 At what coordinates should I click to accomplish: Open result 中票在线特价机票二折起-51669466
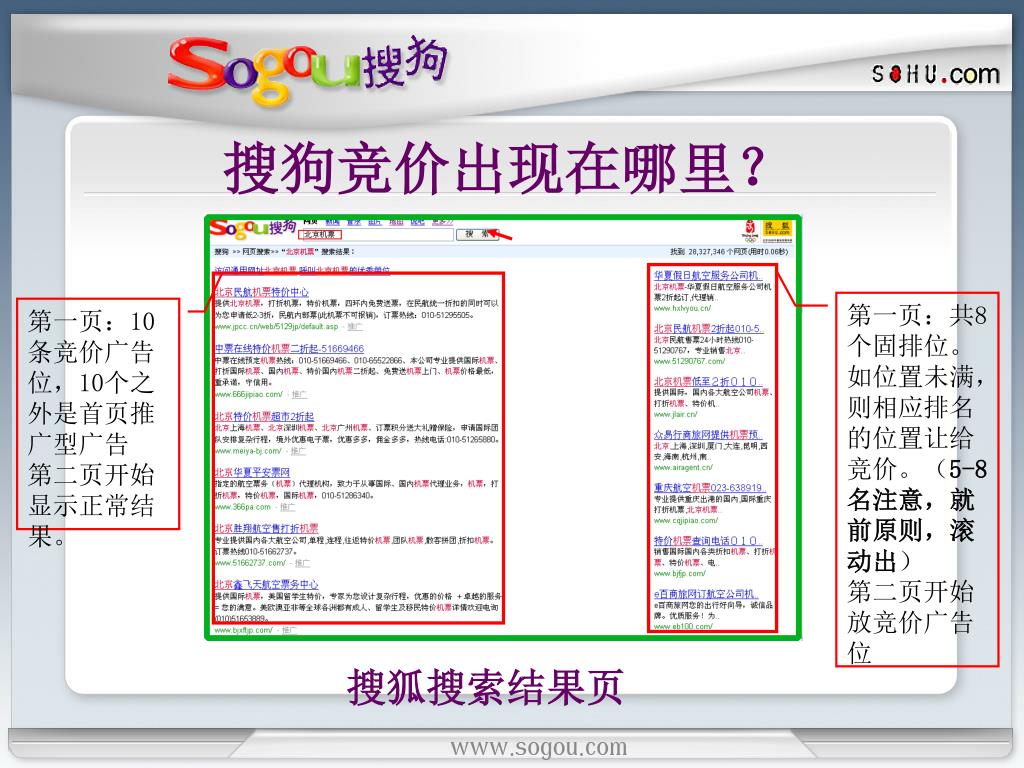289,349
